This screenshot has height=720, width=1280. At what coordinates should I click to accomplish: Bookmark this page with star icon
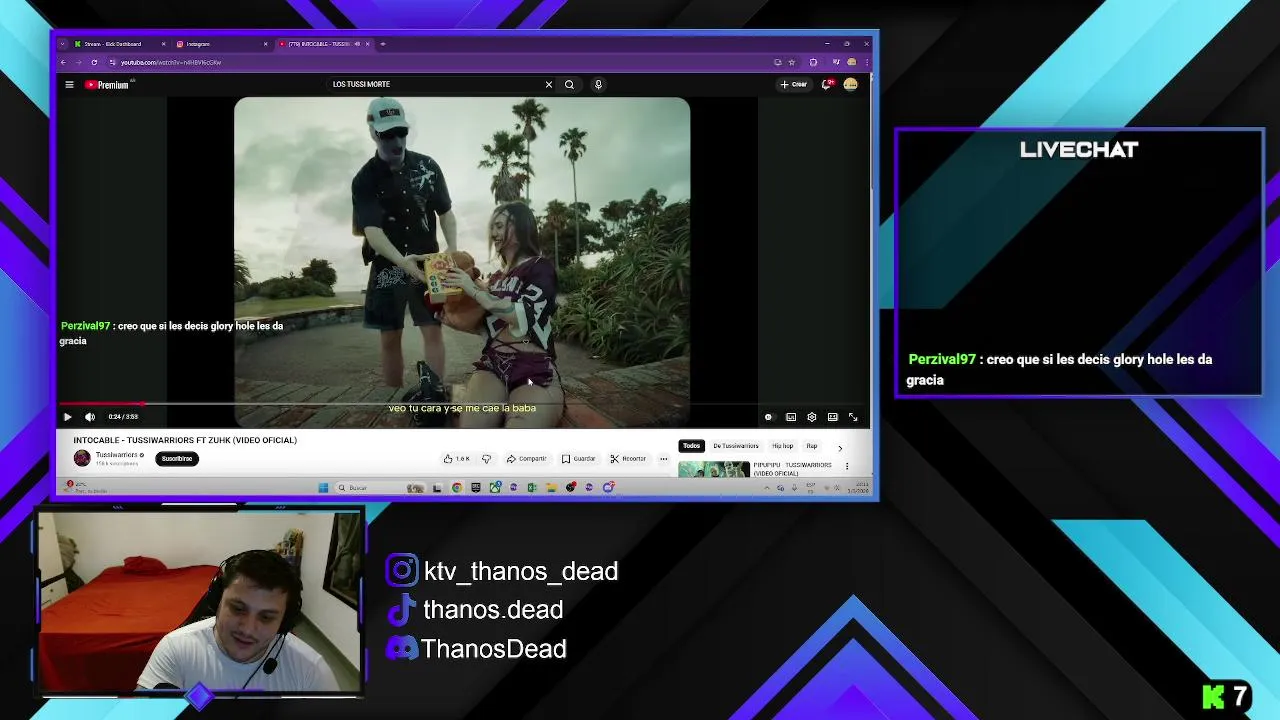pyautogui.click(x=792, y=62)
